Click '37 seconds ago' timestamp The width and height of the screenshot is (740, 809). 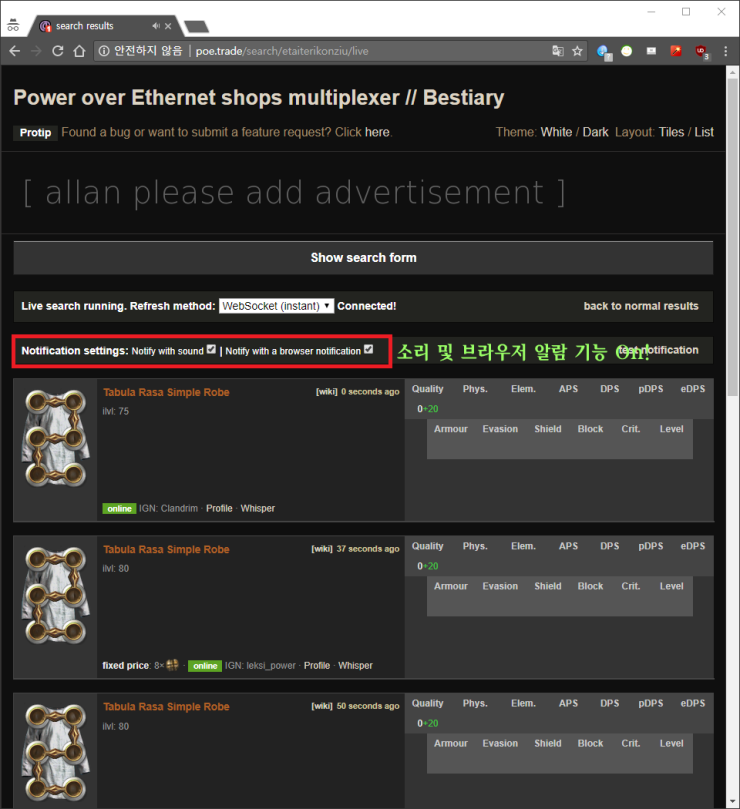coord(368,549)
